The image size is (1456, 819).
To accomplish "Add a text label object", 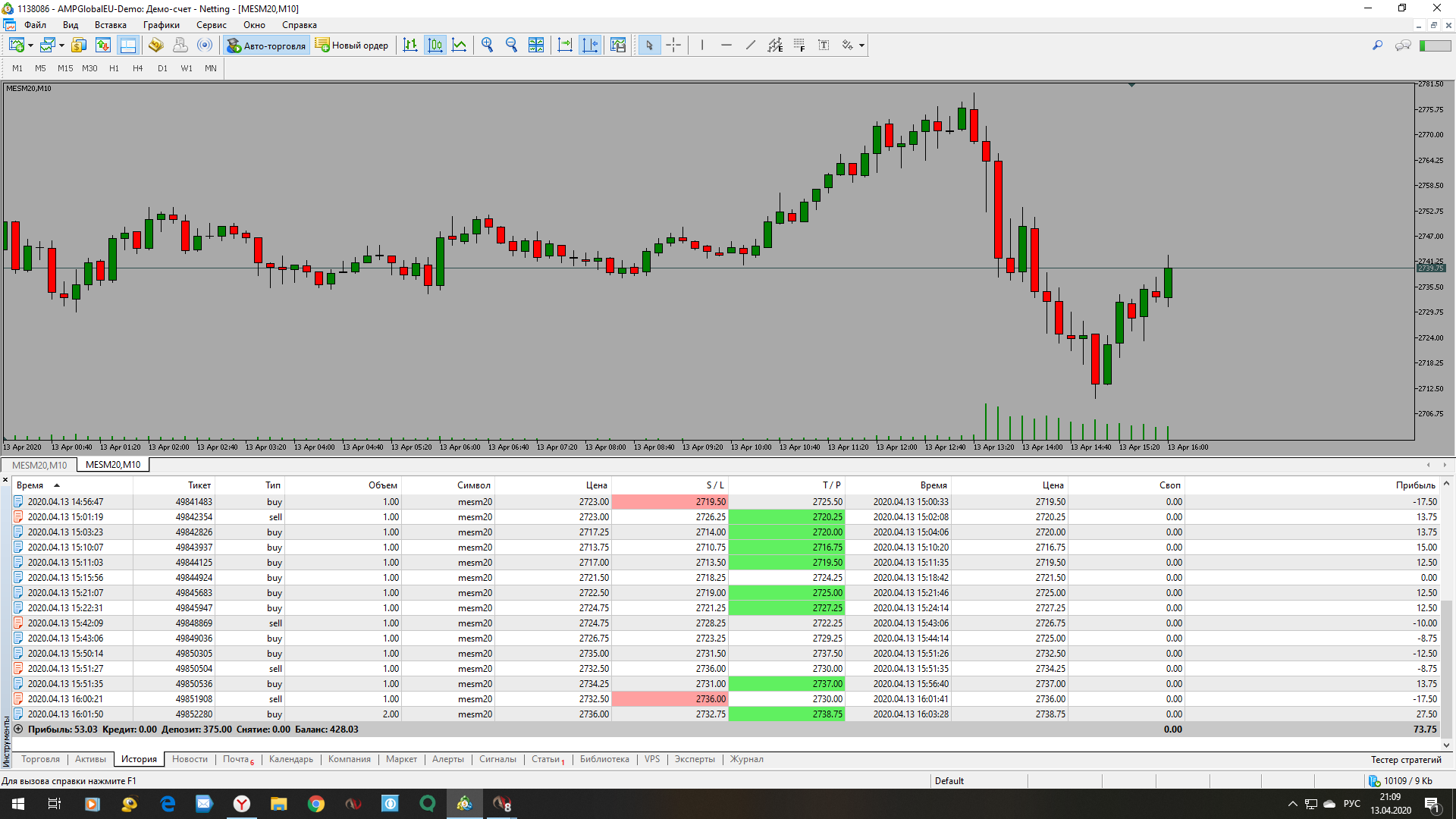I will point(824,45).
